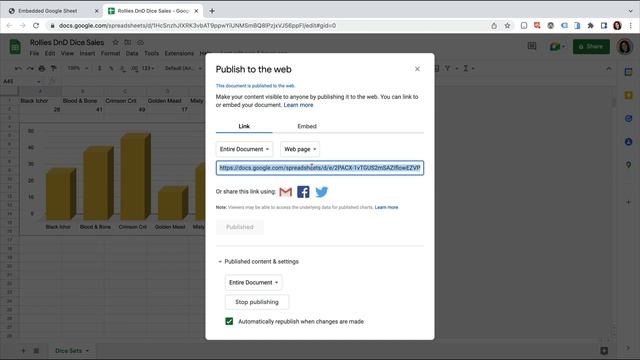The width and height of the screenshot is (640, 360).
Task: Click the Add Sheet plus button
Action: tap(23, 351)
